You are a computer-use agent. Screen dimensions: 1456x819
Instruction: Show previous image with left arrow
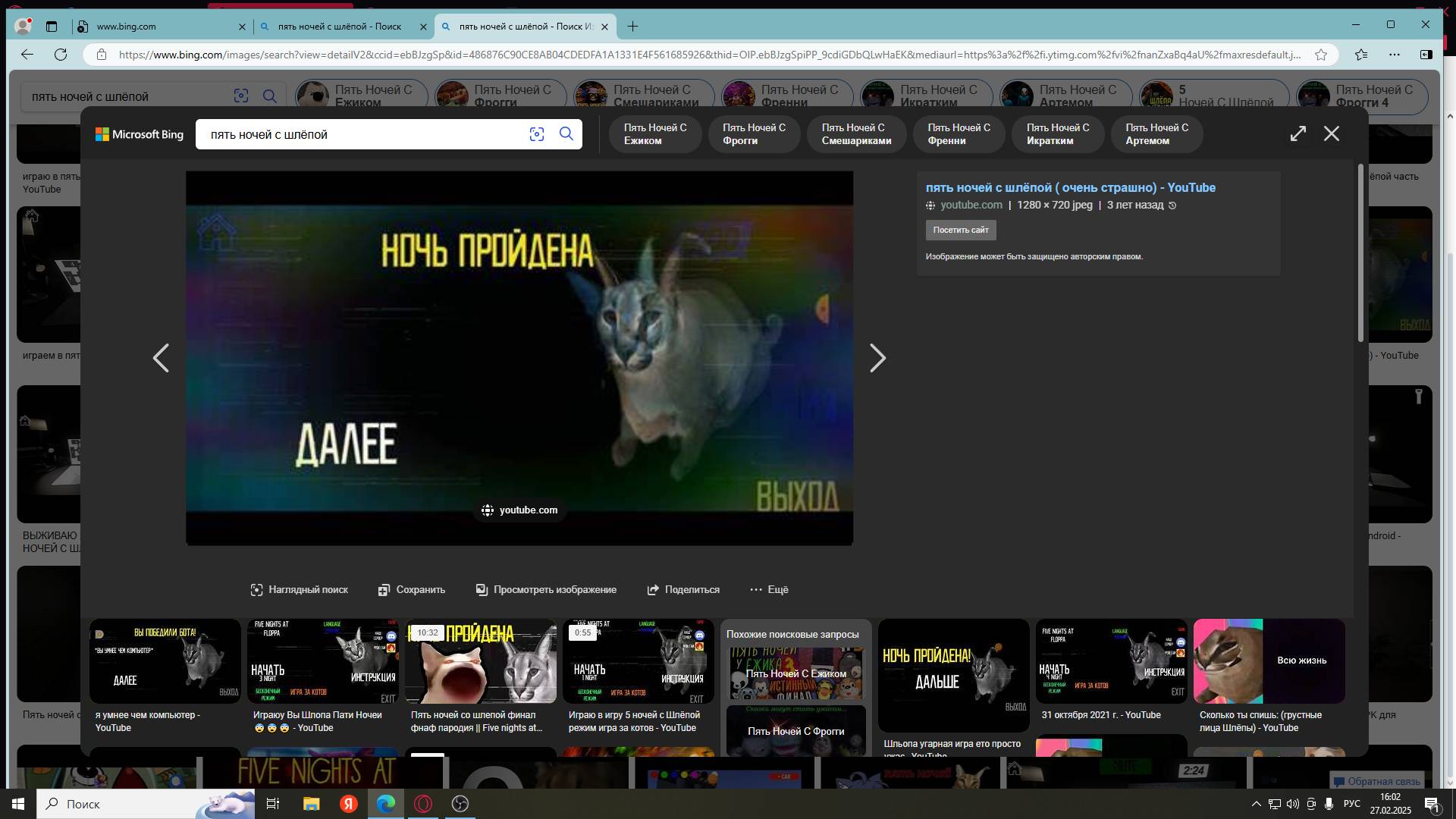click(161, 358)
